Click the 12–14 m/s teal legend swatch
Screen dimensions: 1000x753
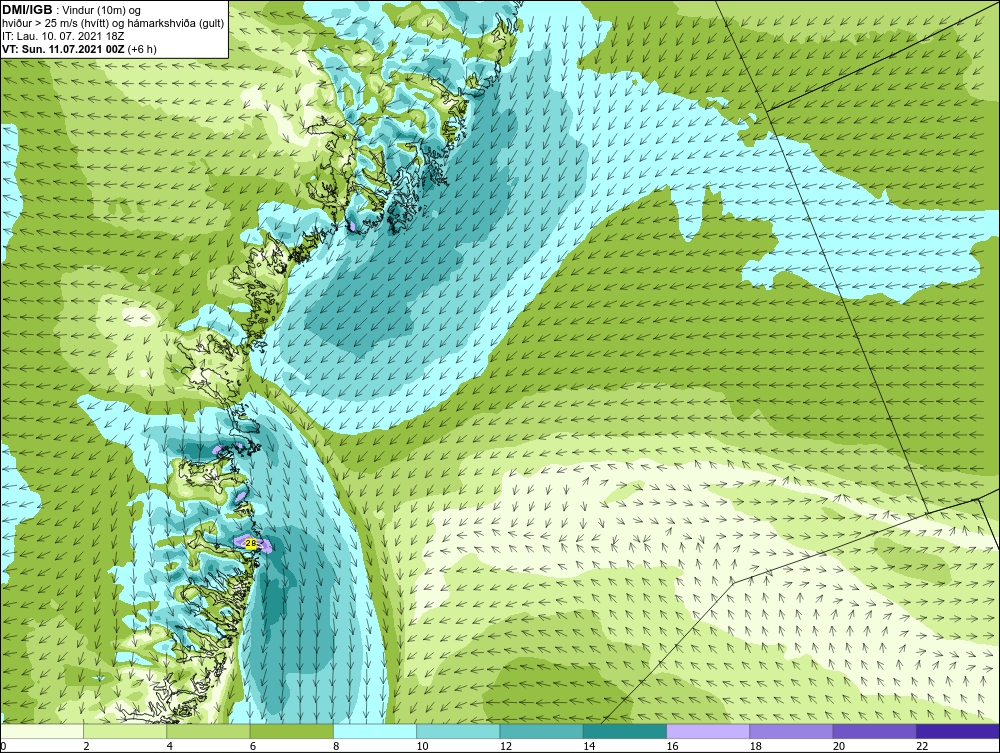click(541, 731)
